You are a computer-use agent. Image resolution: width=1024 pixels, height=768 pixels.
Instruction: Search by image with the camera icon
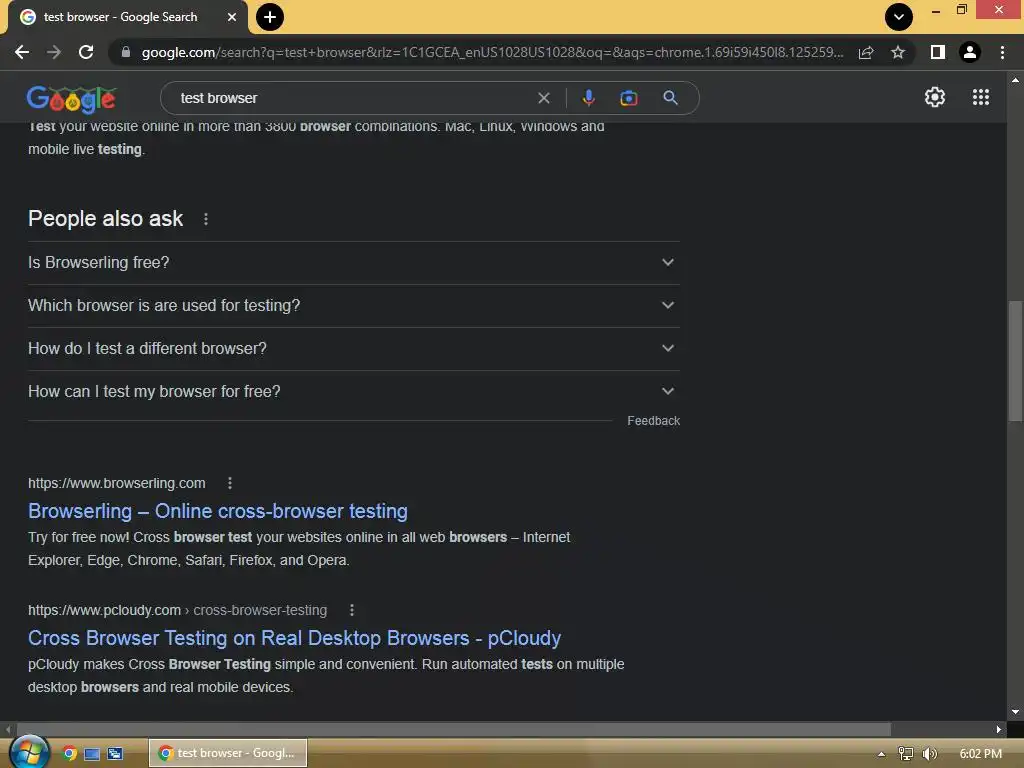point(629,98)
